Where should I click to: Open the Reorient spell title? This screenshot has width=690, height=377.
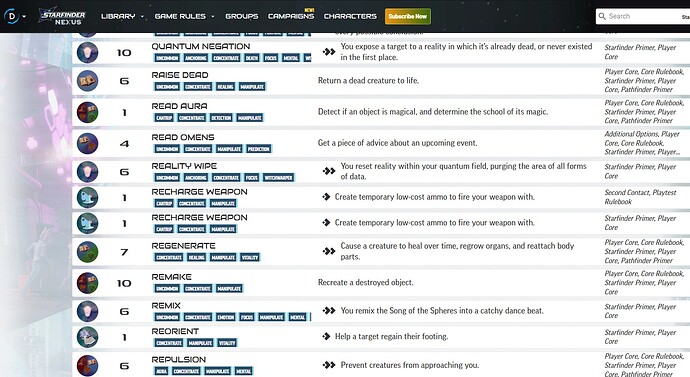coord(175,331)
